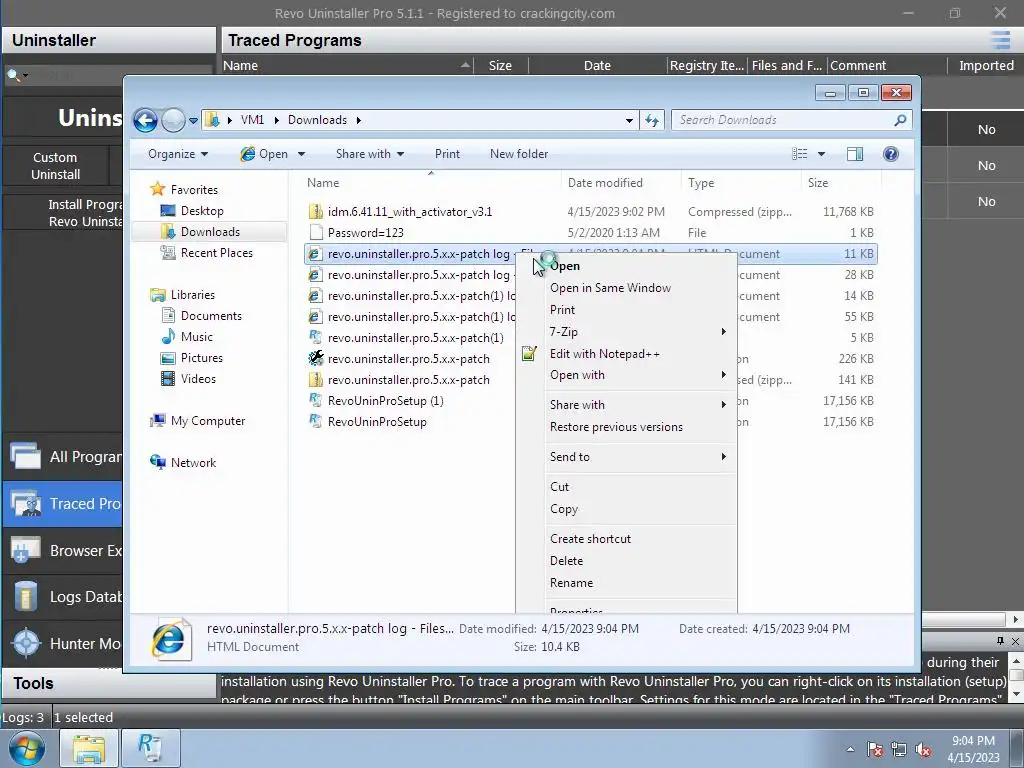Change view with the views icon
1024x768 pixels.
point(799,154)
